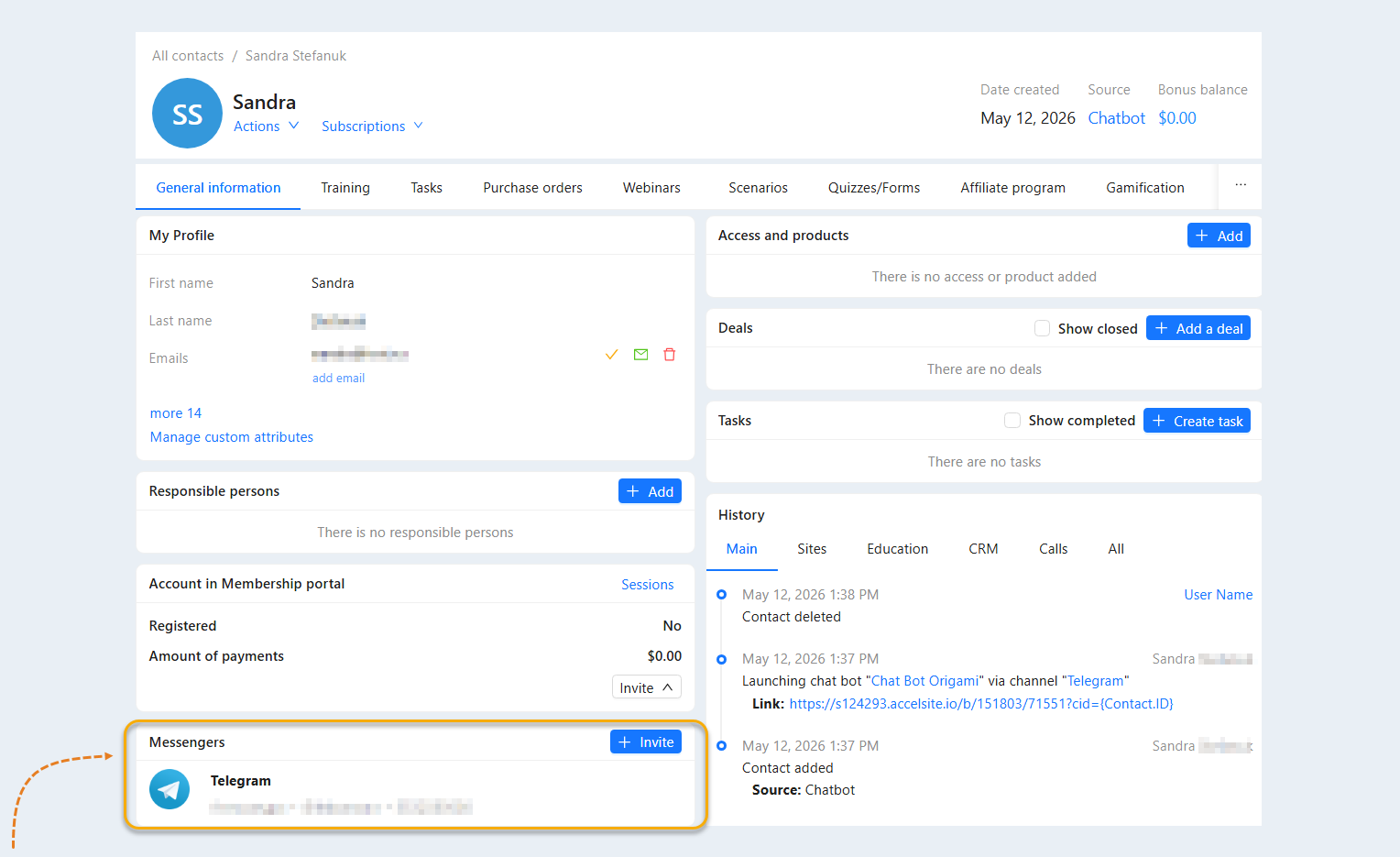Open the Sessions link
This screenshot has height=857, width=1400.
coord(647,585)
